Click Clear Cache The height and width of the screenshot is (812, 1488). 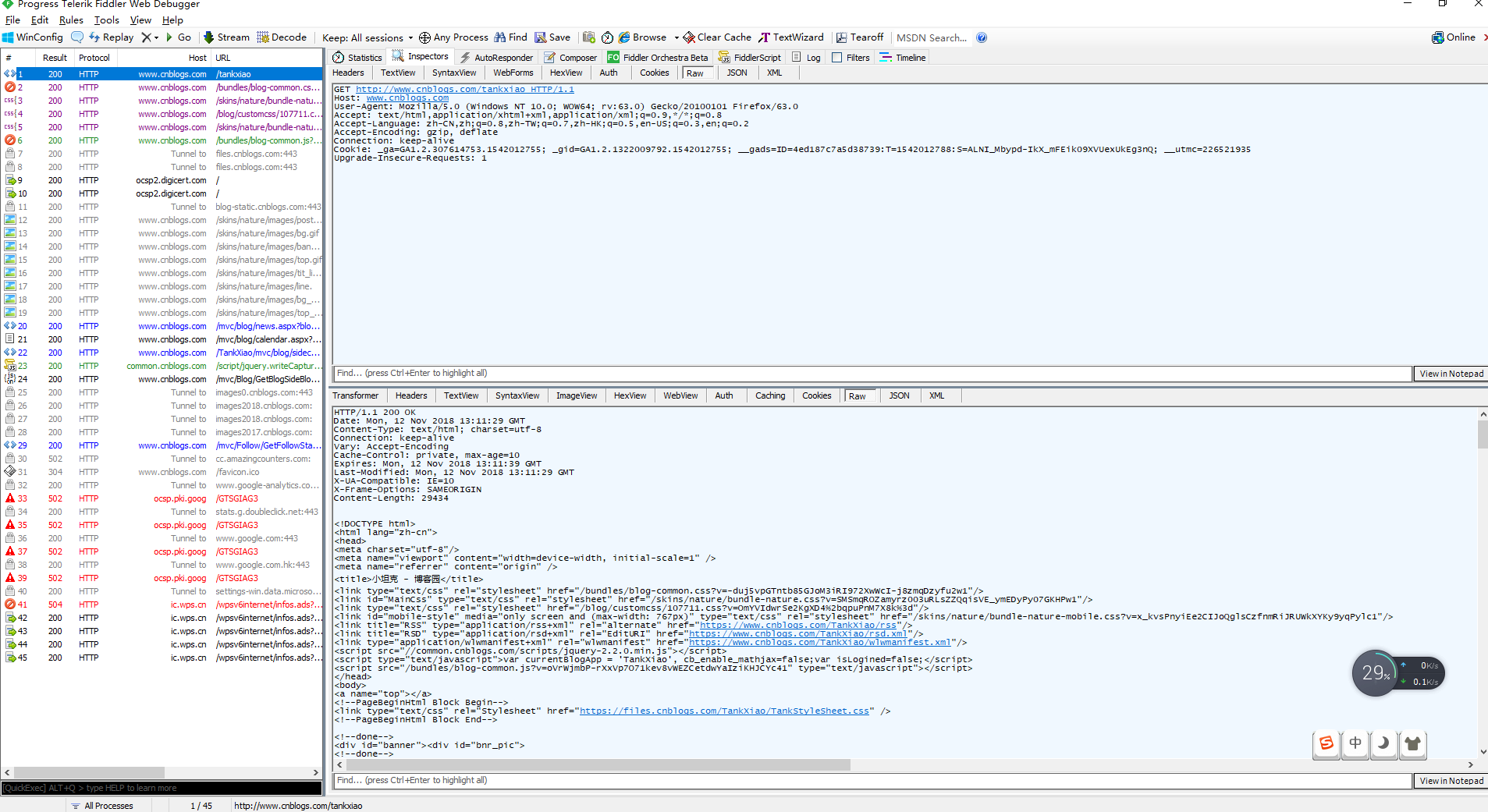(717, 37)
